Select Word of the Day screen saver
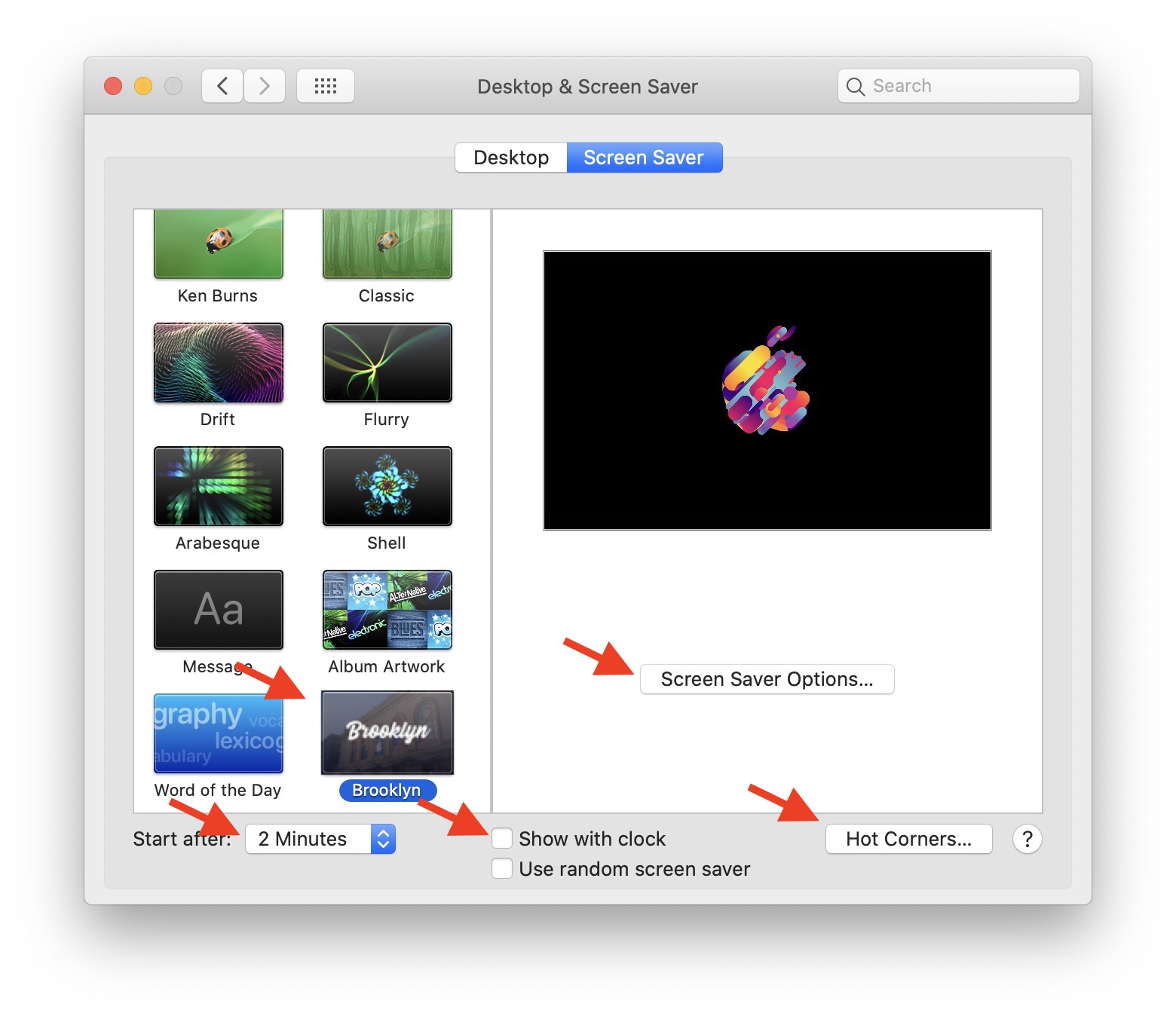Viewport: 1176px width, 1016px height. point(218,733)
